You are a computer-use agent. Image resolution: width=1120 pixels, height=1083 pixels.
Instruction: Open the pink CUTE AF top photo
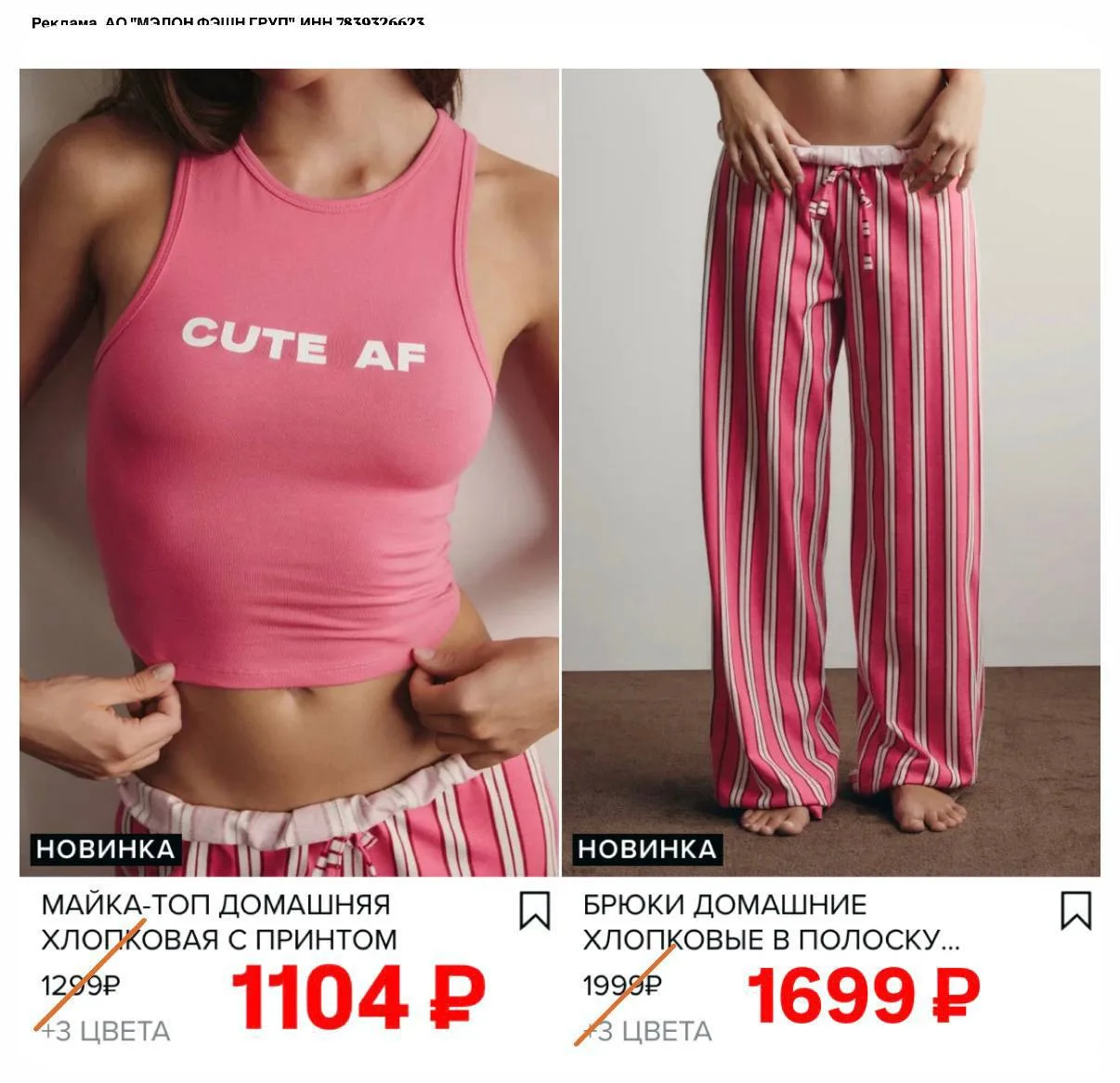pos(289,473)
